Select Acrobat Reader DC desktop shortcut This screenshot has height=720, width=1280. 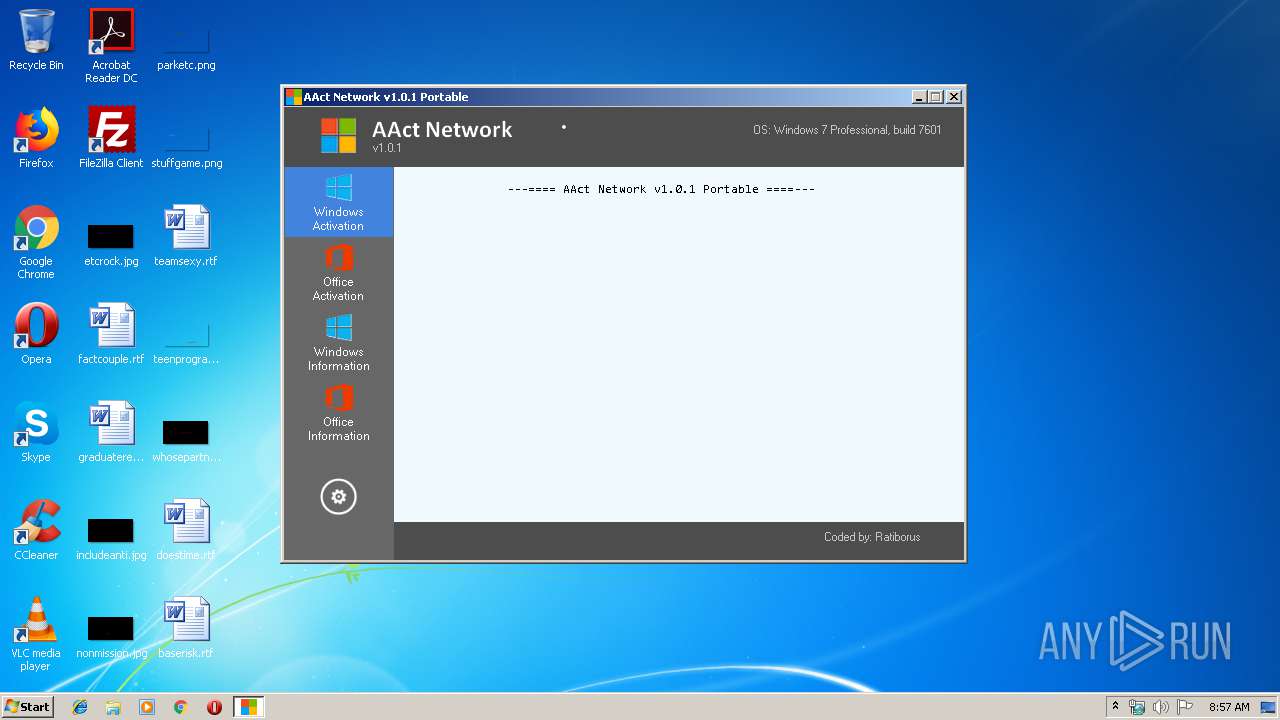tap(111, 46)
